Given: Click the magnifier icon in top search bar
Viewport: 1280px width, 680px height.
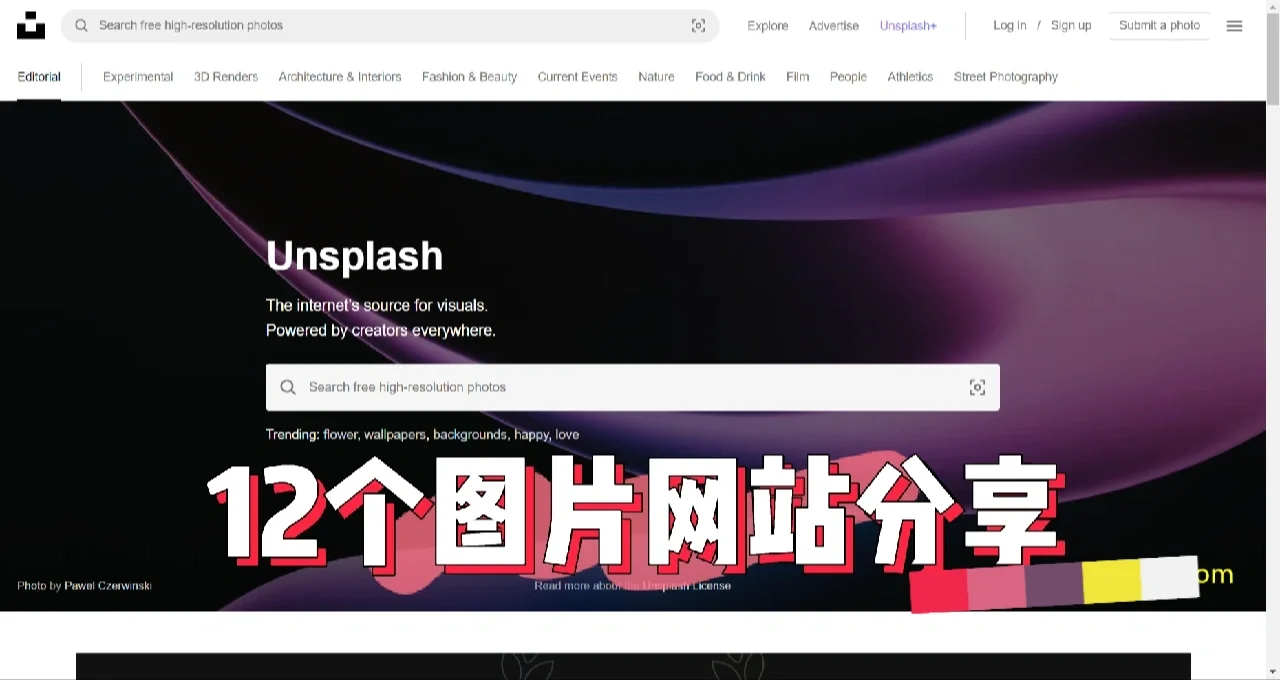Looking at the screenshot, I should pos(81,25).
